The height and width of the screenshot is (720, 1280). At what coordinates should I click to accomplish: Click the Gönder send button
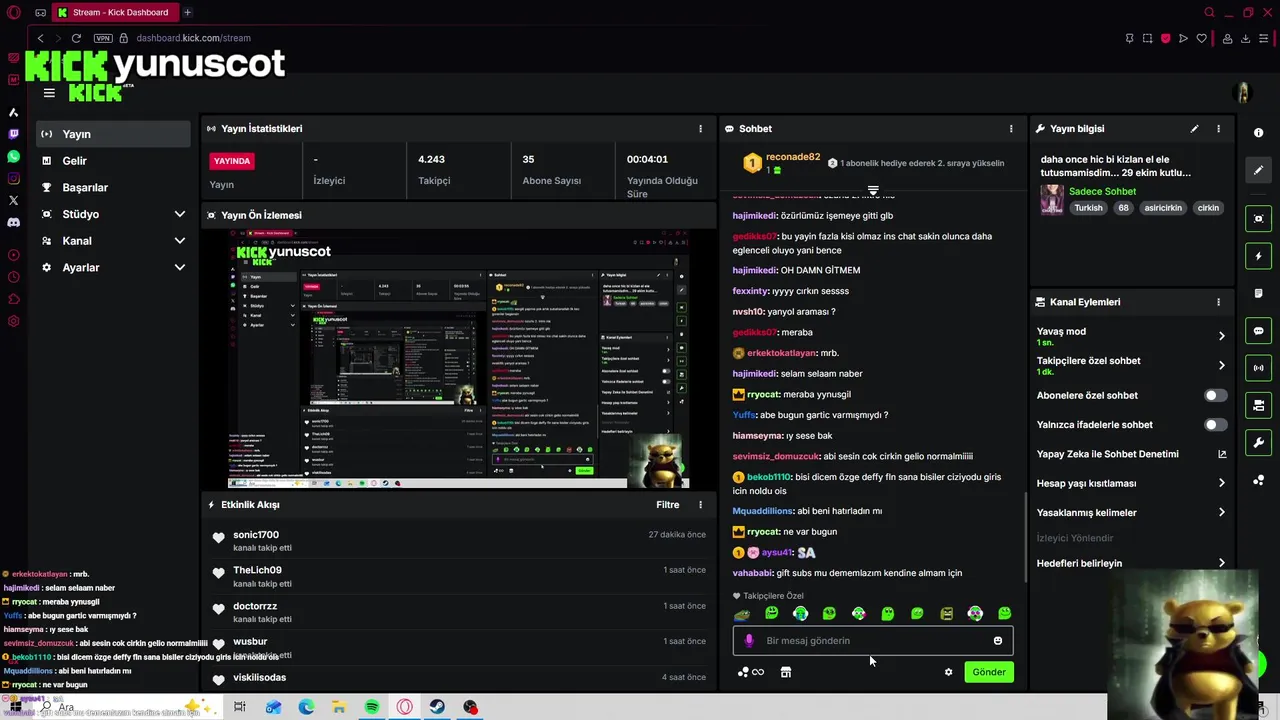pyautogui.click(x=989, y=672)
